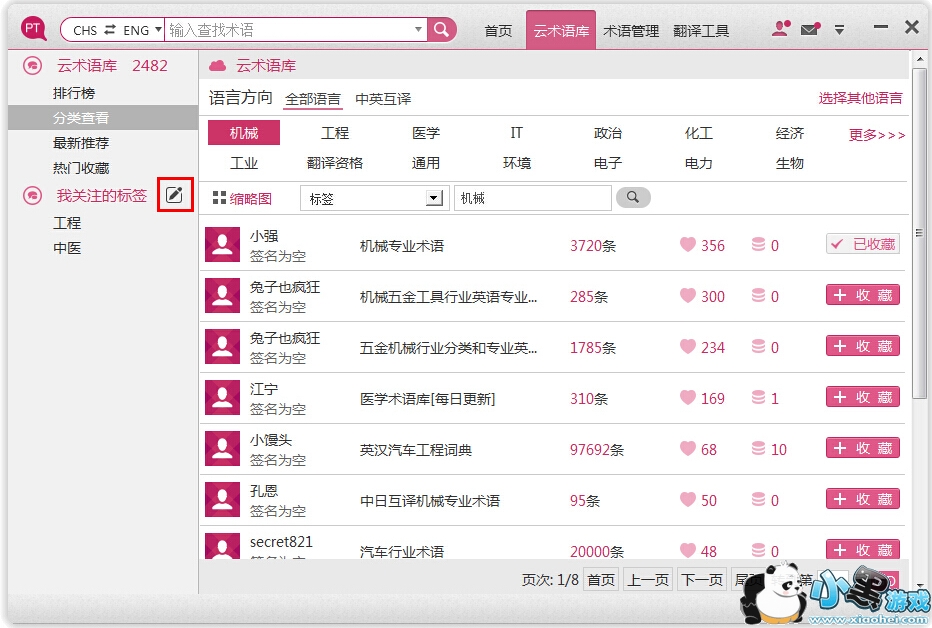Click the heart icon for 小强's glossary
Viewport: 932px width, 628px height.
click(687, 244)
